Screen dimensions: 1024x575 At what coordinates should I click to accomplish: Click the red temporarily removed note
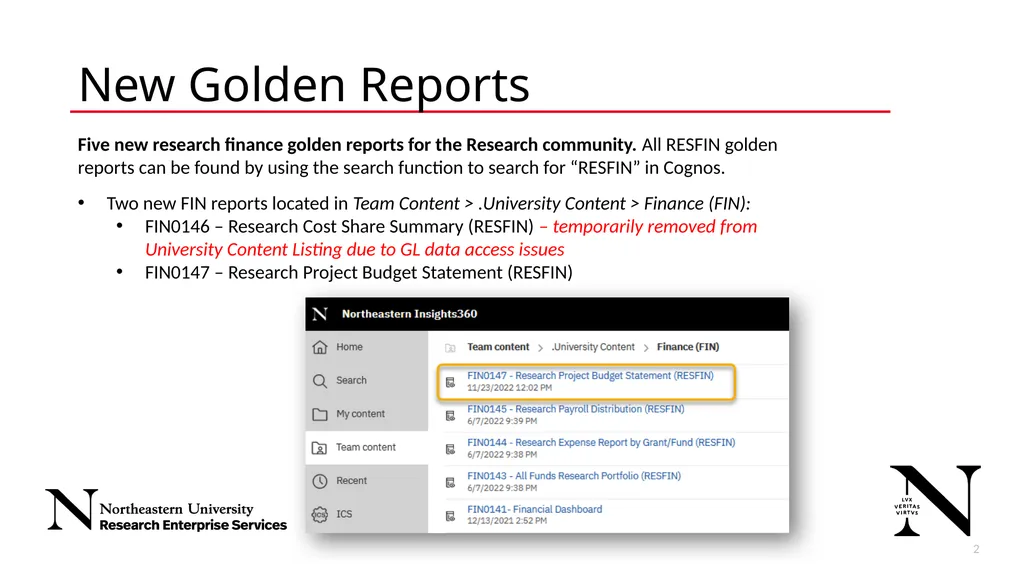451,238
